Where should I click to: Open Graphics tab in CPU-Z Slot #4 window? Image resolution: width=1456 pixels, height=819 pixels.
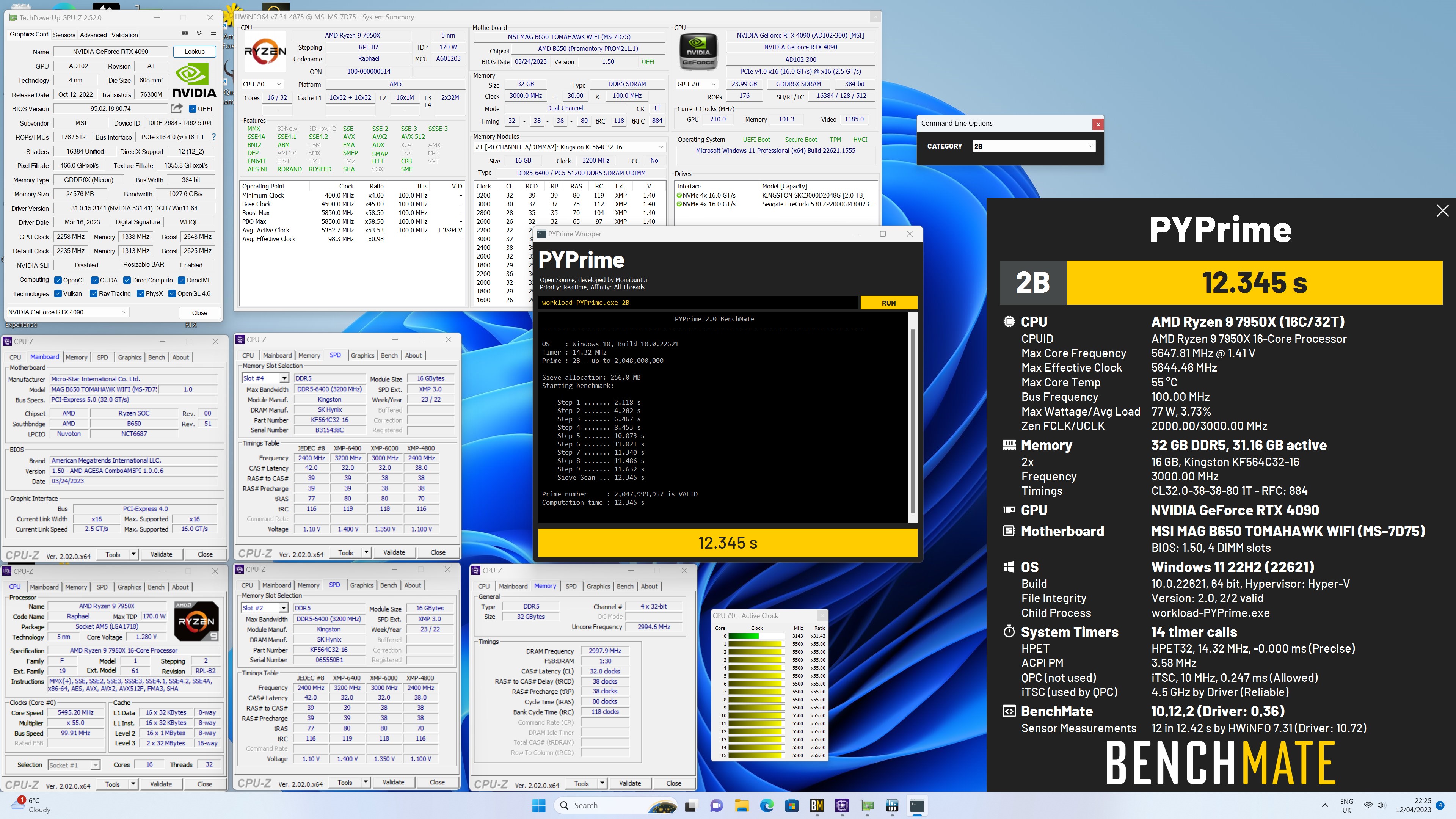[x=362, y=356]
